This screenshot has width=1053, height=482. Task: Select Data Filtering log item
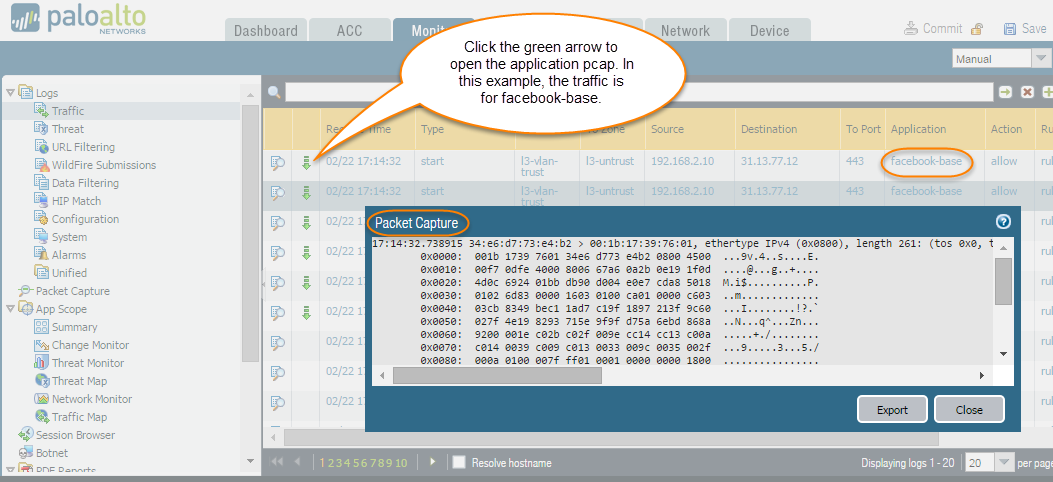click(x=85, y=183)
